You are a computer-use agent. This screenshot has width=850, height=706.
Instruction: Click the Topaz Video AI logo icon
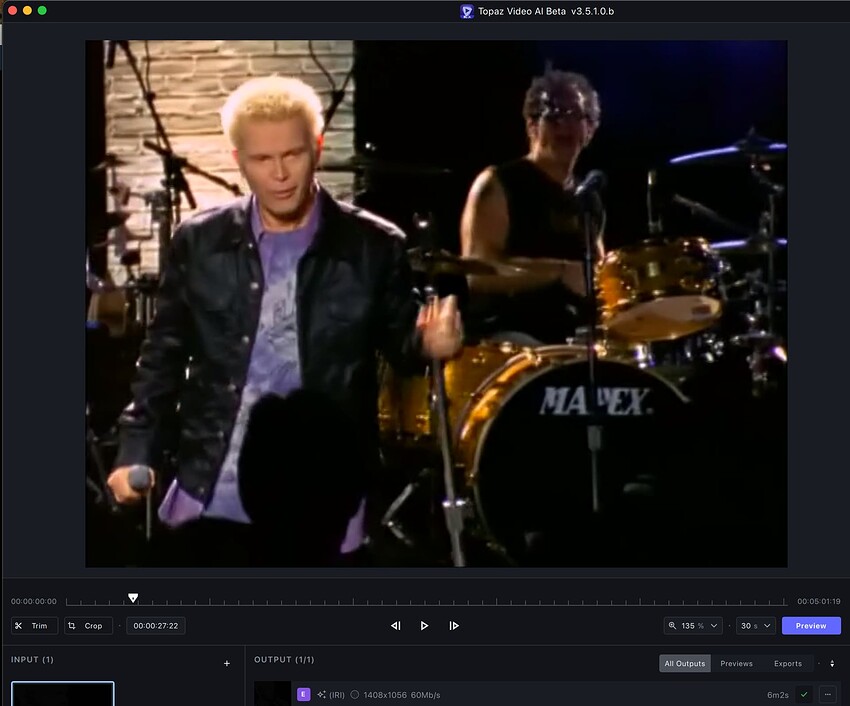coord(466,11)
